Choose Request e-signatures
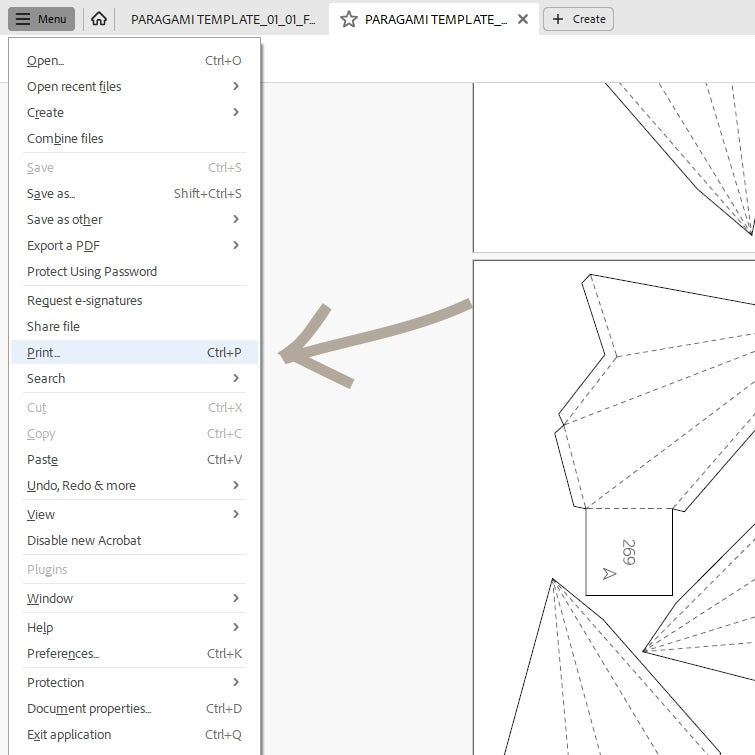Screen dimensions: 755x755 pyautogui.click(x=134, y=300)
